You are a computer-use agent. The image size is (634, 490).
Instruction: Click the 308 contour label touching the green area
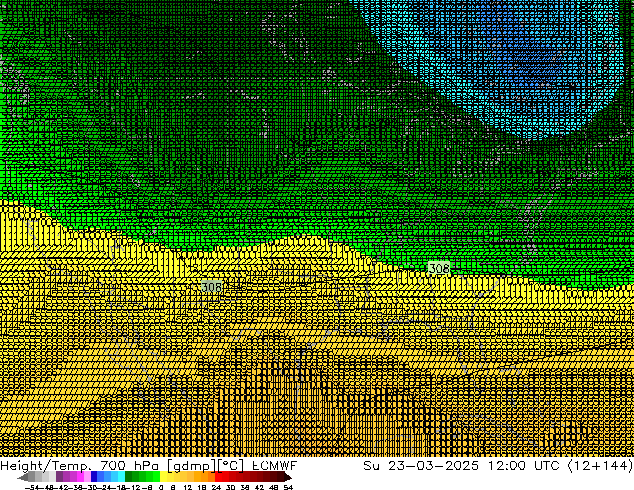(439, 268)
